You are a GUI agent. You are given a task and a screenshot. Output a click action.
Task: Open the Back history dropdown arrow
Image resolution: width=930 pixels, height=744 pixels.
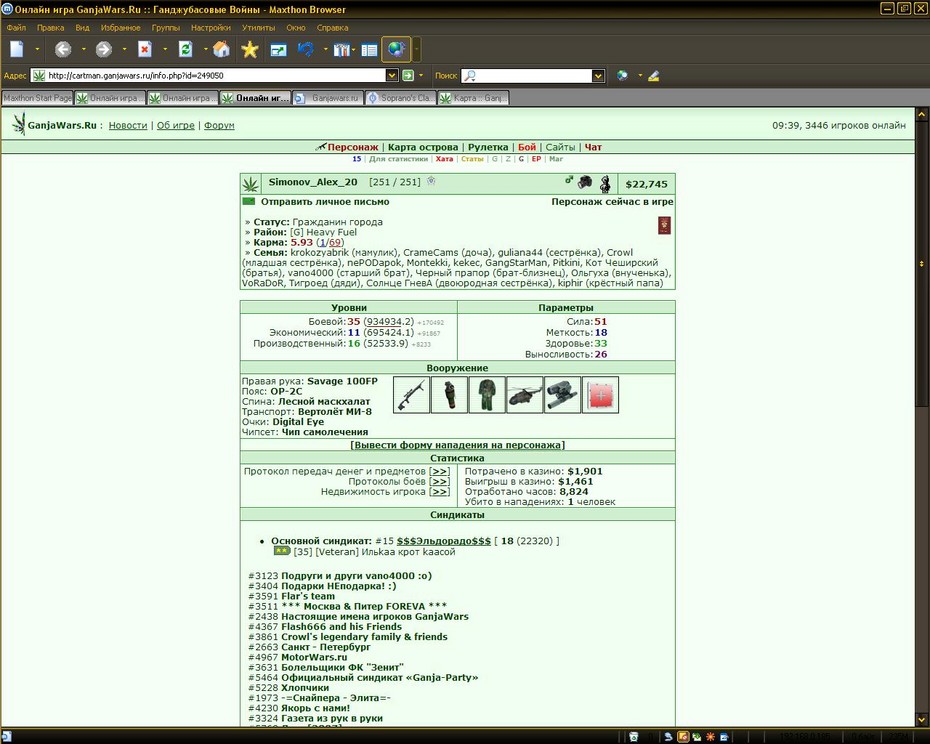click(84, 49)
